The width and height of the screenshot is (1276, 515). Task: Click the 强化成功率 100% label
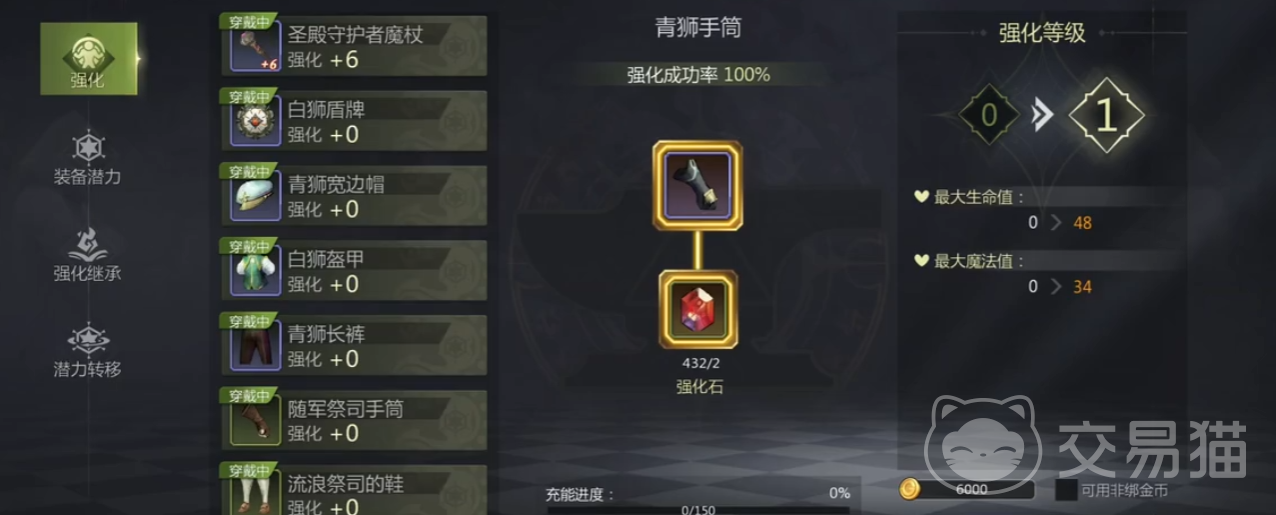[x=698, y=74]
